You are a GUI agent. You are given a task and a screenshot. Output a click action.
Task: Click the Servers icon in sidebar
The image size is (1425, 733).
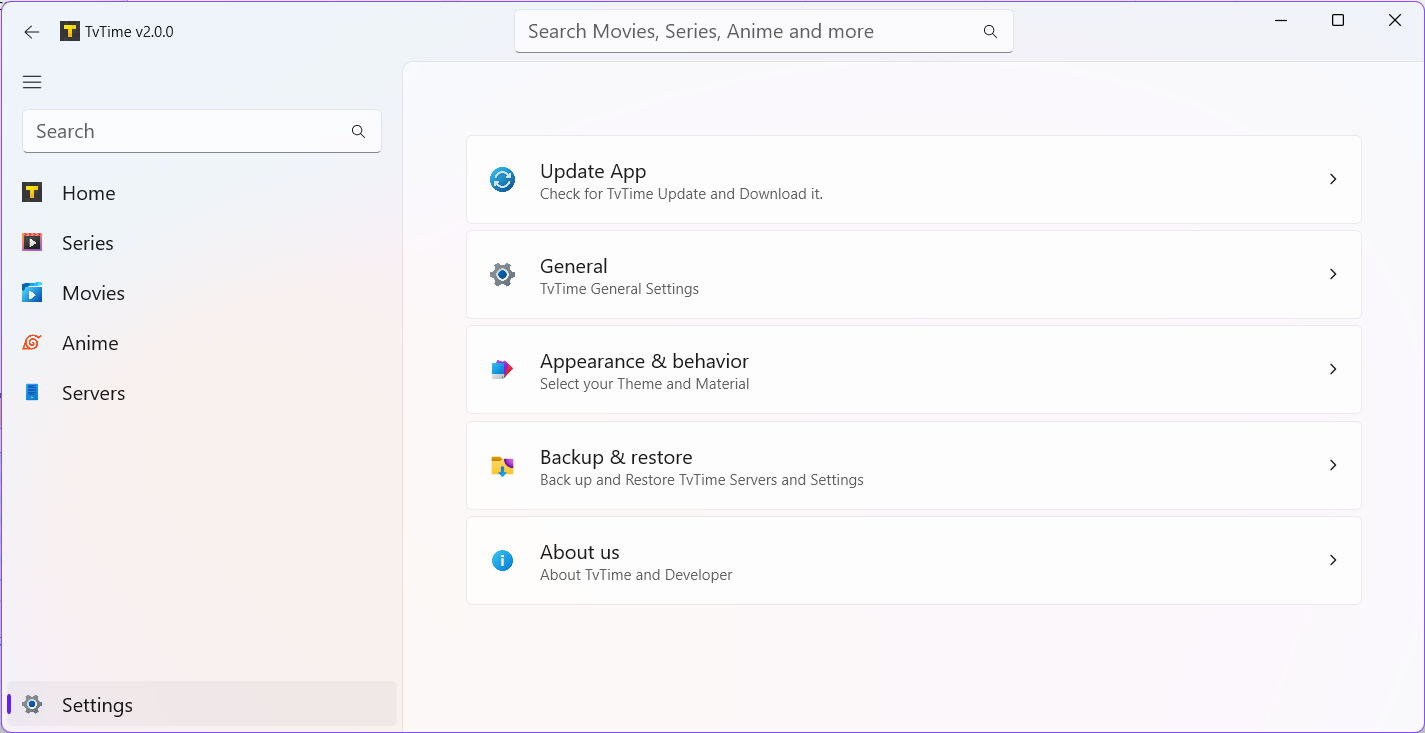(x=32, y=392)
